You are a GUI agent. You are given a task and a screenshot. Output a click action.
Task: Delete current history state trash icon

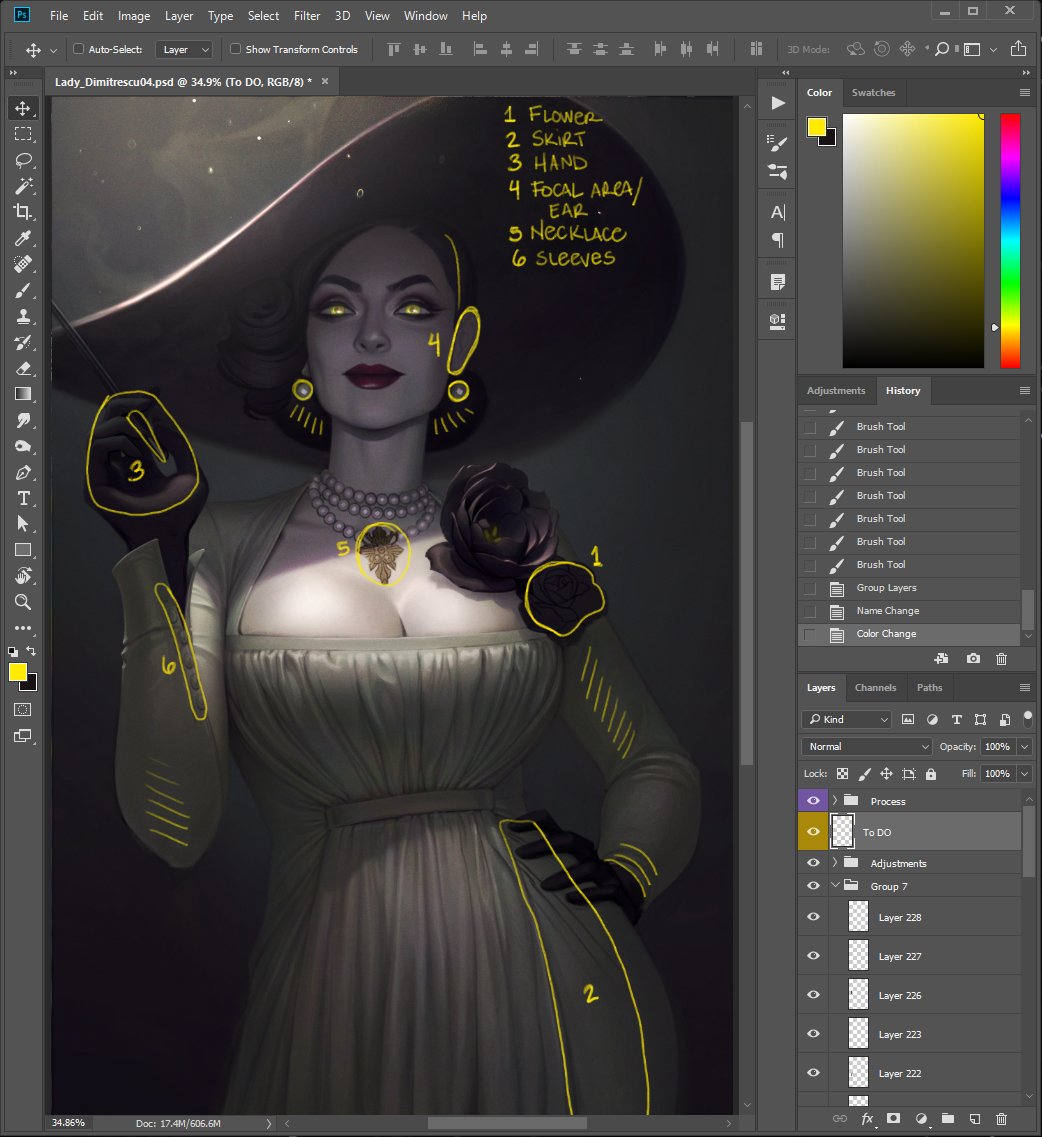click(1001, 658)
